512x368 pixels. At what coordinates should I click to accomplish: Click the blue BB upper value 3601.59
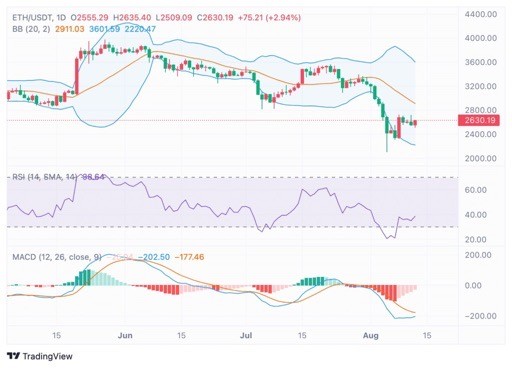click(x=104, y=29)
